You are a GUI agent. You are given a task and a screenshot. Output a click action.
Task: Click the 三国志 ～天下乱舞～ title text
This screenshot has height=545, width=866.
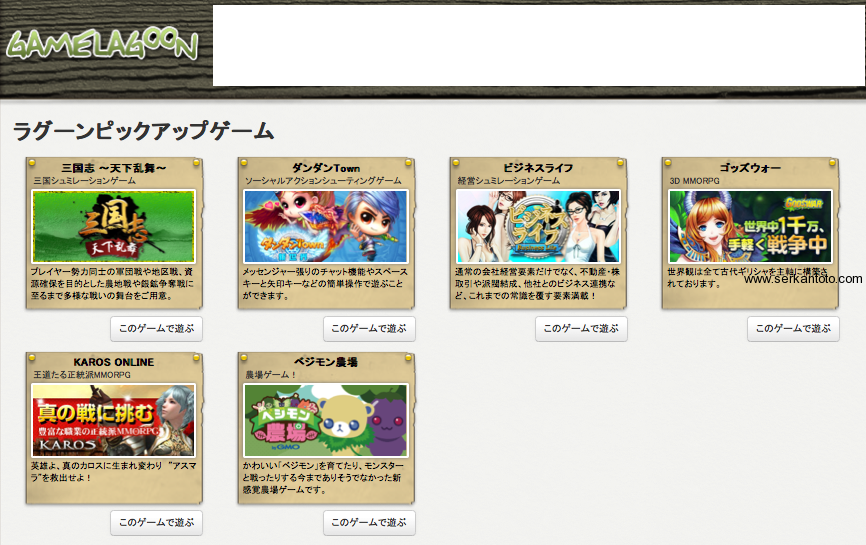click(x=114, y=168)
